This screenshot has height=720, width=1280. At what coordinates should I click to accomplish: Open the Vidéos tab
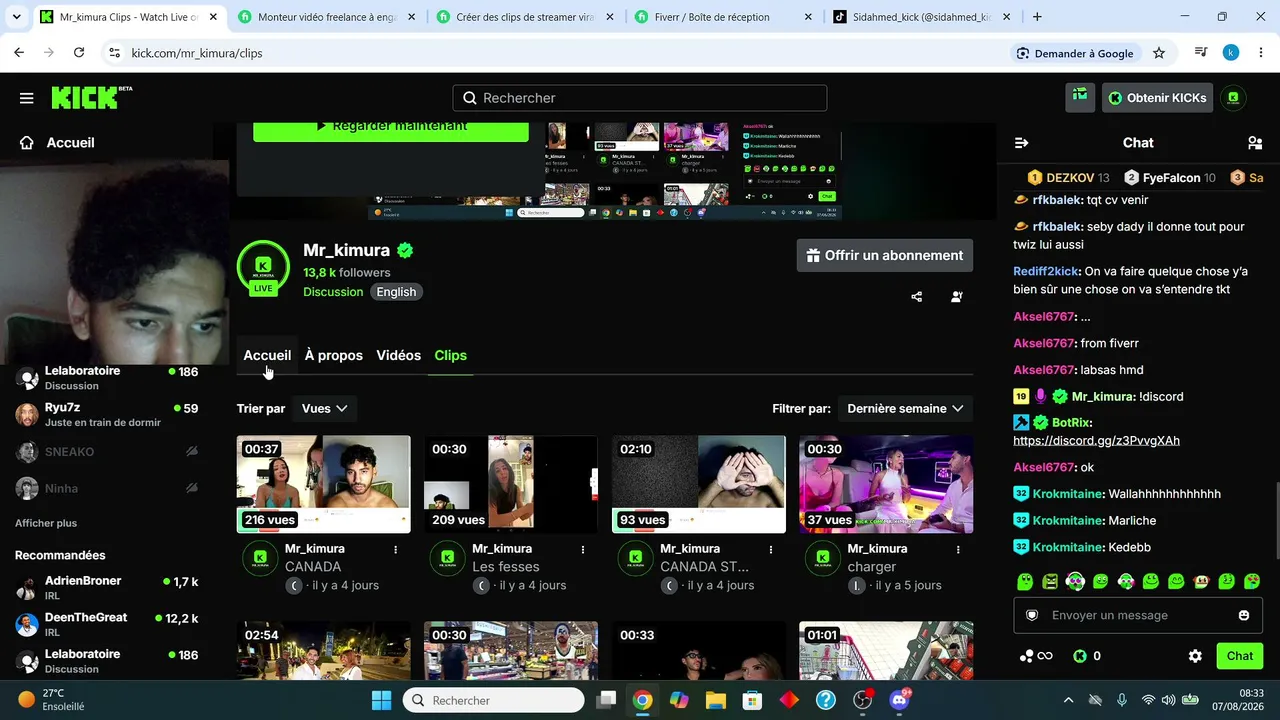[x=398, y=355]
